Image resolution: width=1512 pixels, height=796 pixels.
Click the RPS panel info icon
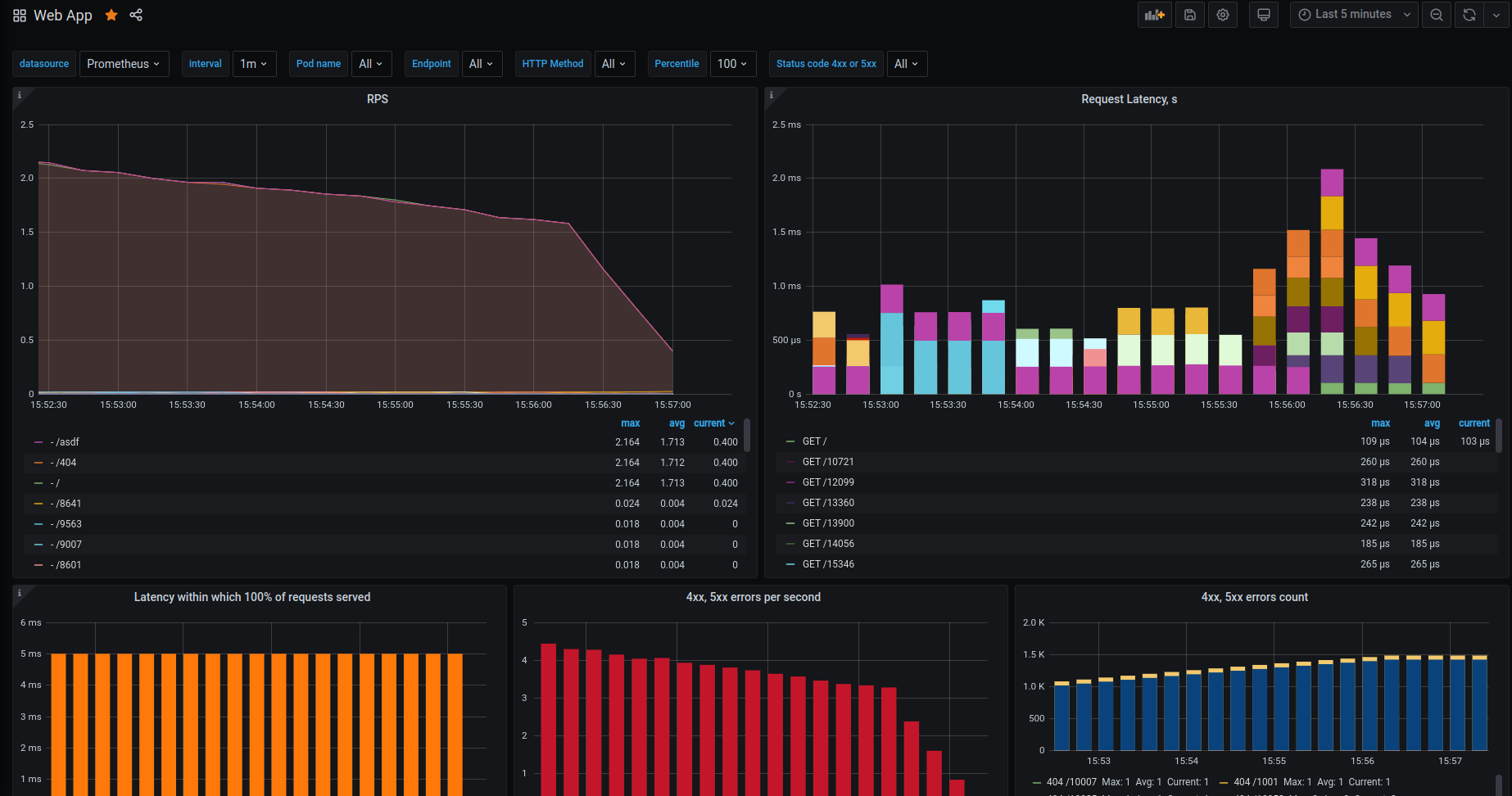(x=20, y=95)
